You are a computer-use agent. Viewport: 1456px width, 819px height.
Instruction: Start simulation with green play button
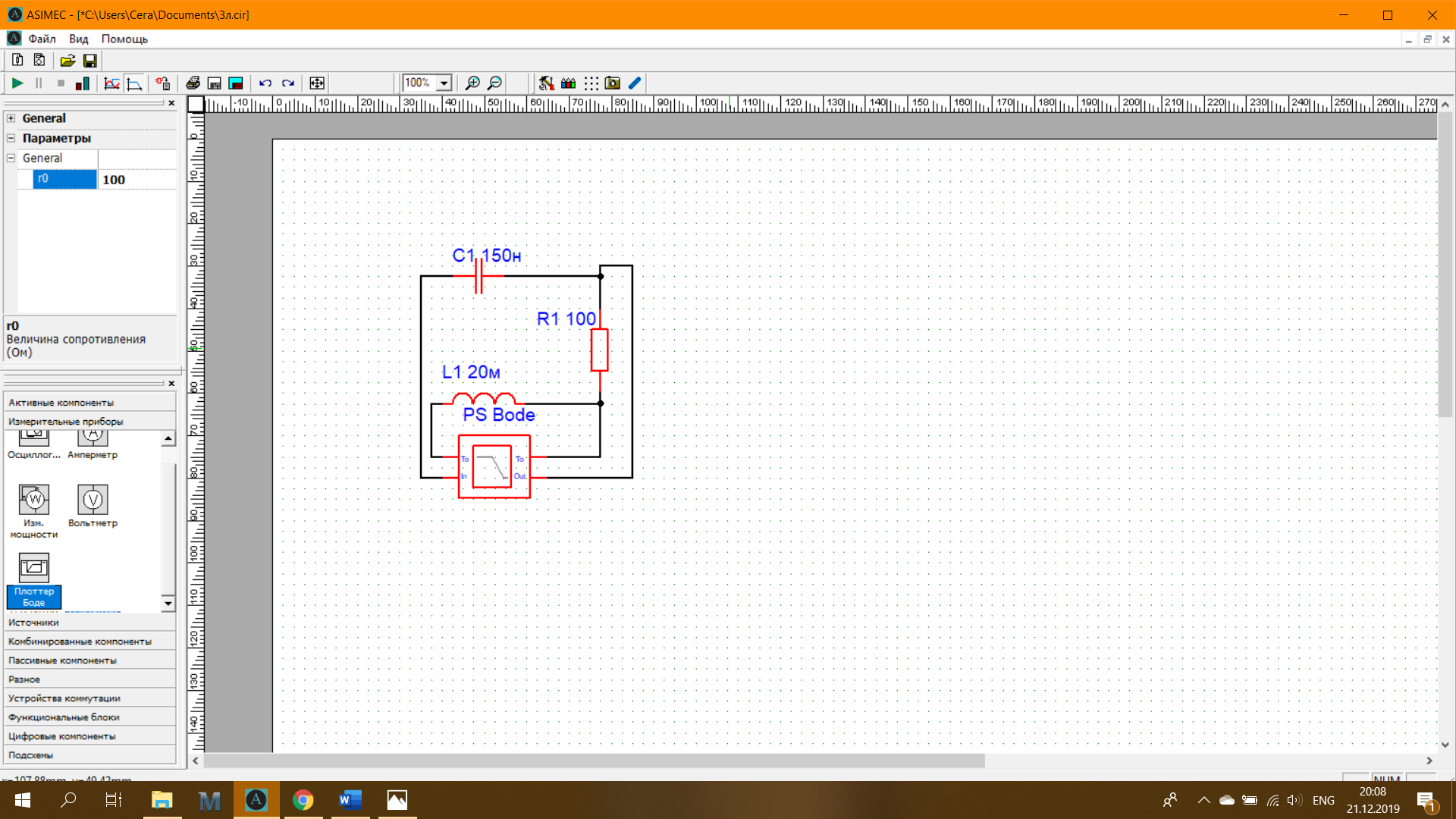17,83
